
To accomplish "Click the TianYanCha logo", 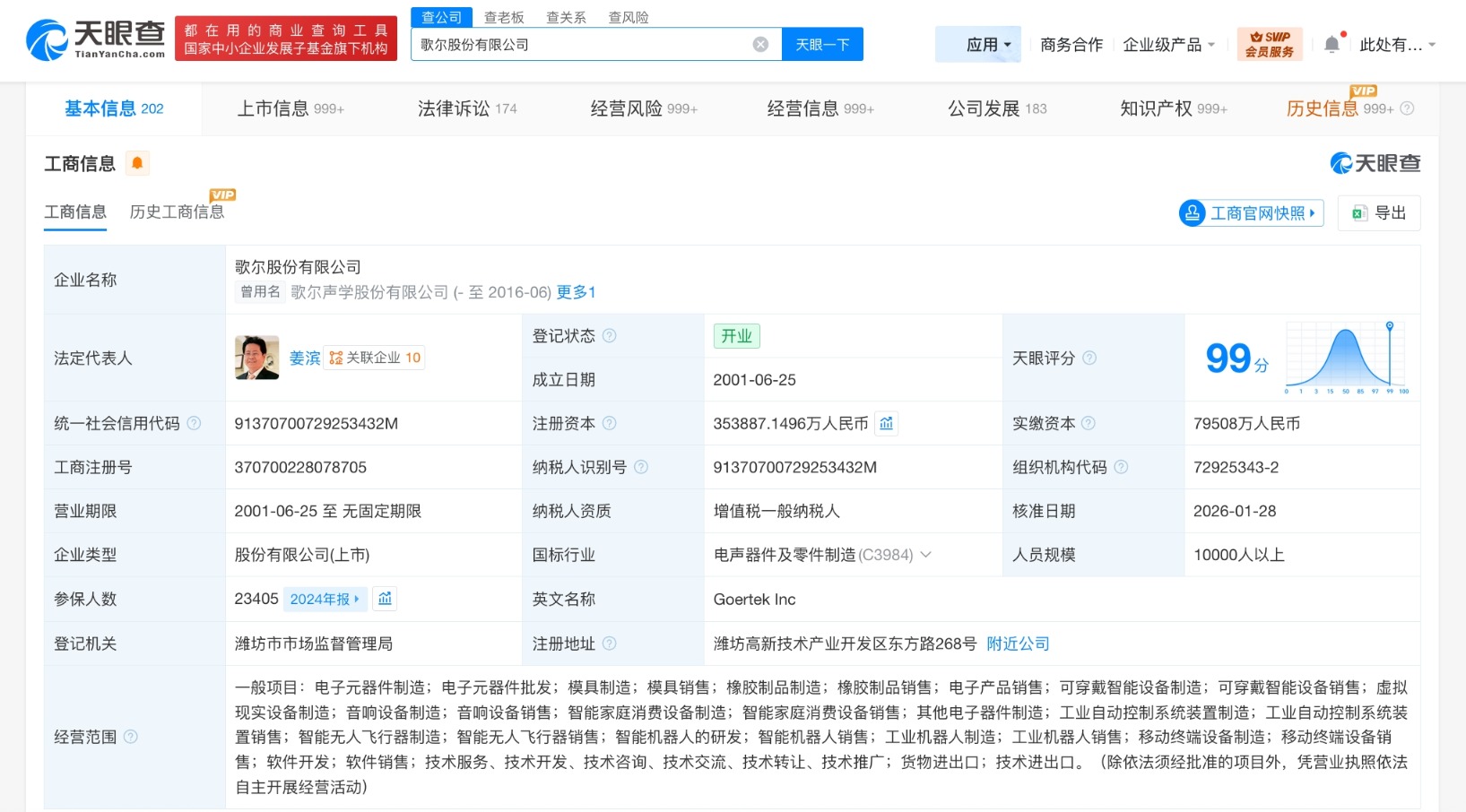I will click(x=96, y=40).
